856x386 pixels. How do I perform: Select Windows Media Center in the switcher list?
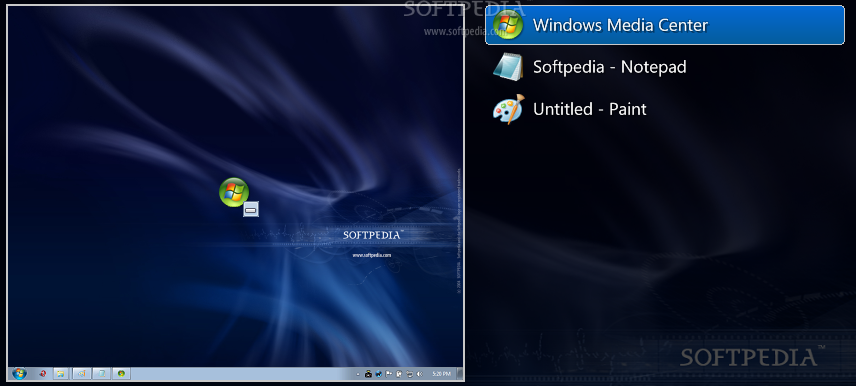(x=664, y=25)
